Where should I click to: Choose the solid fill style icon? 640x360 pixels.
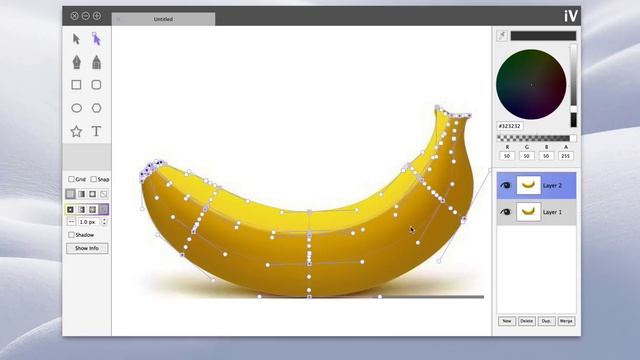tap(70, 194)
